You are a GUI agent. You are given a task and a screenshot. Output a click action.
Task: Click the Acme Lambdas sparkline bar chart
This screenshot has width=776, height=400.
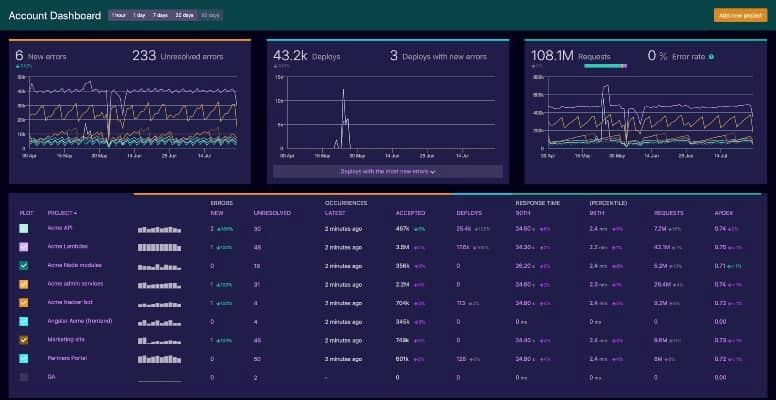pos(159,247)
